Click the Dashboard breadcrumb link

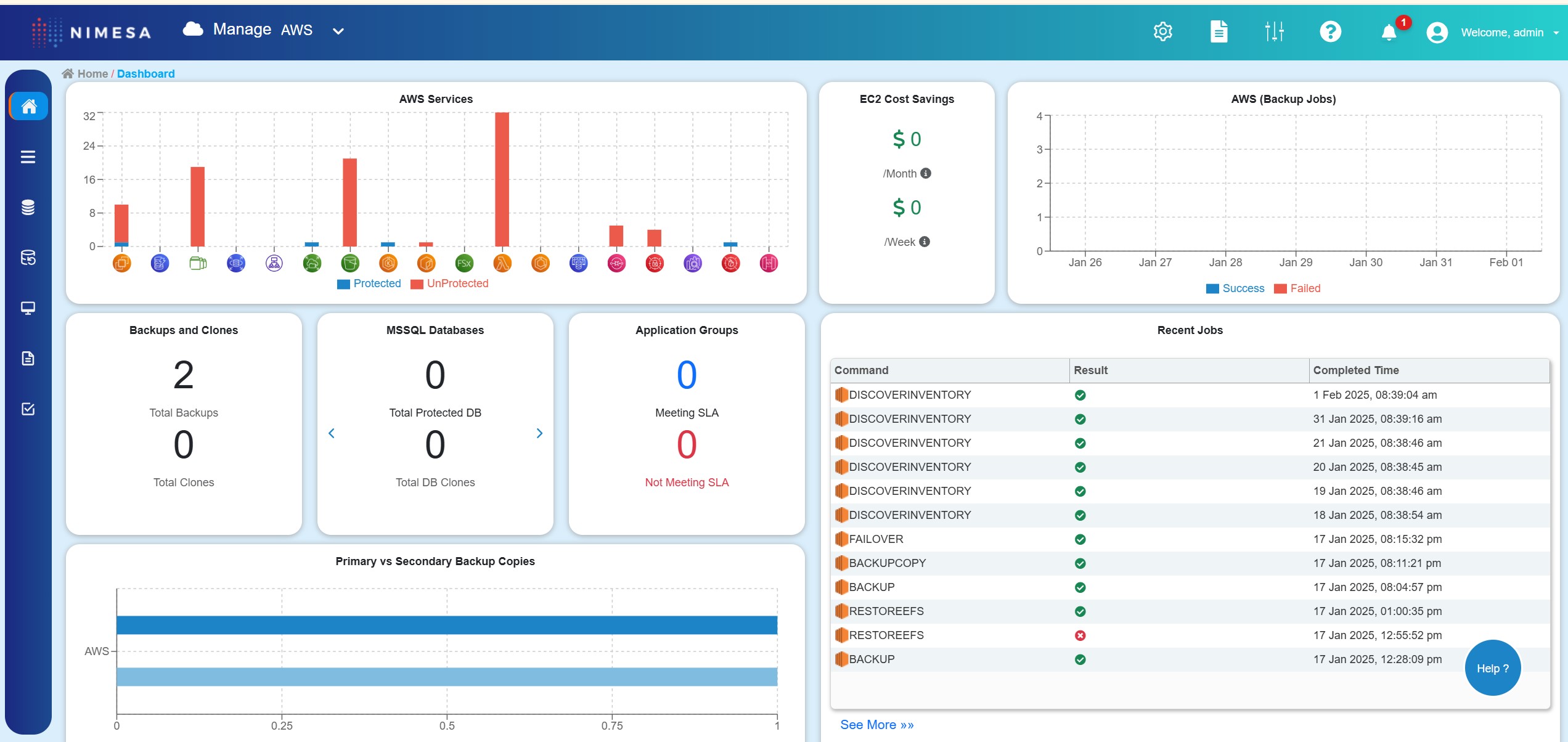(x=145, y=74)
